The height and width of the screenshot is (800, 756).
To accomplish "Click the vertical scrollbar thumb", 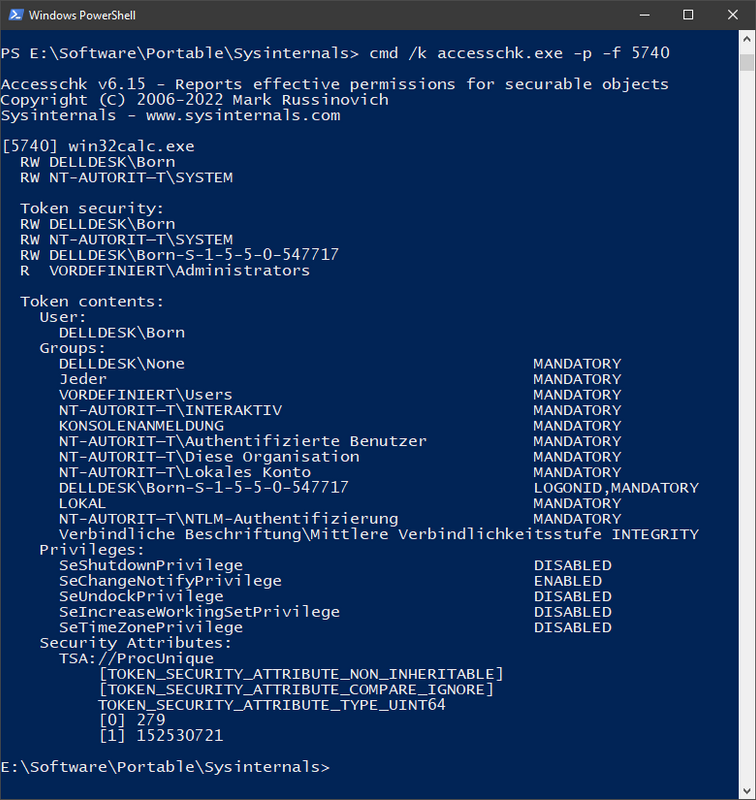I will (746, 62).
